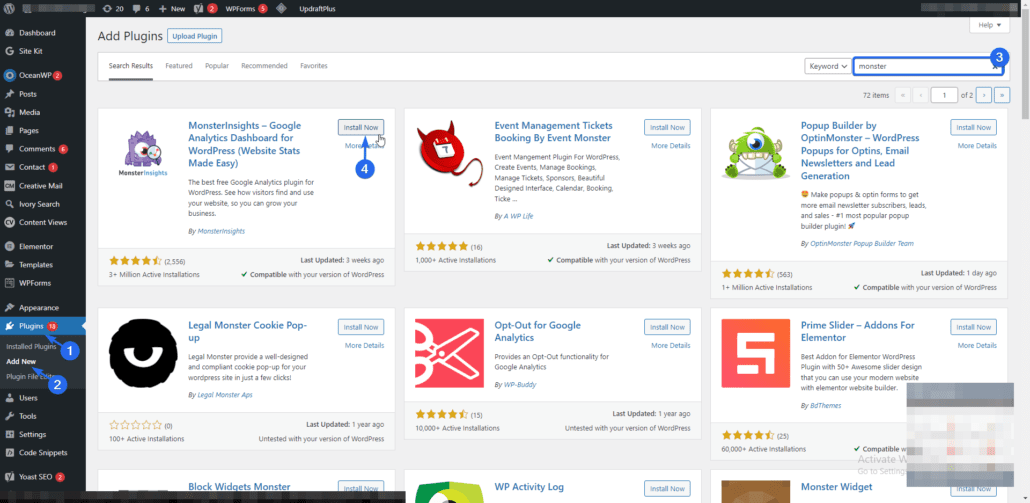Open WP Activity Log plugin title
The height and width of the screenshot is (503, 1030).
coord(529,487)
